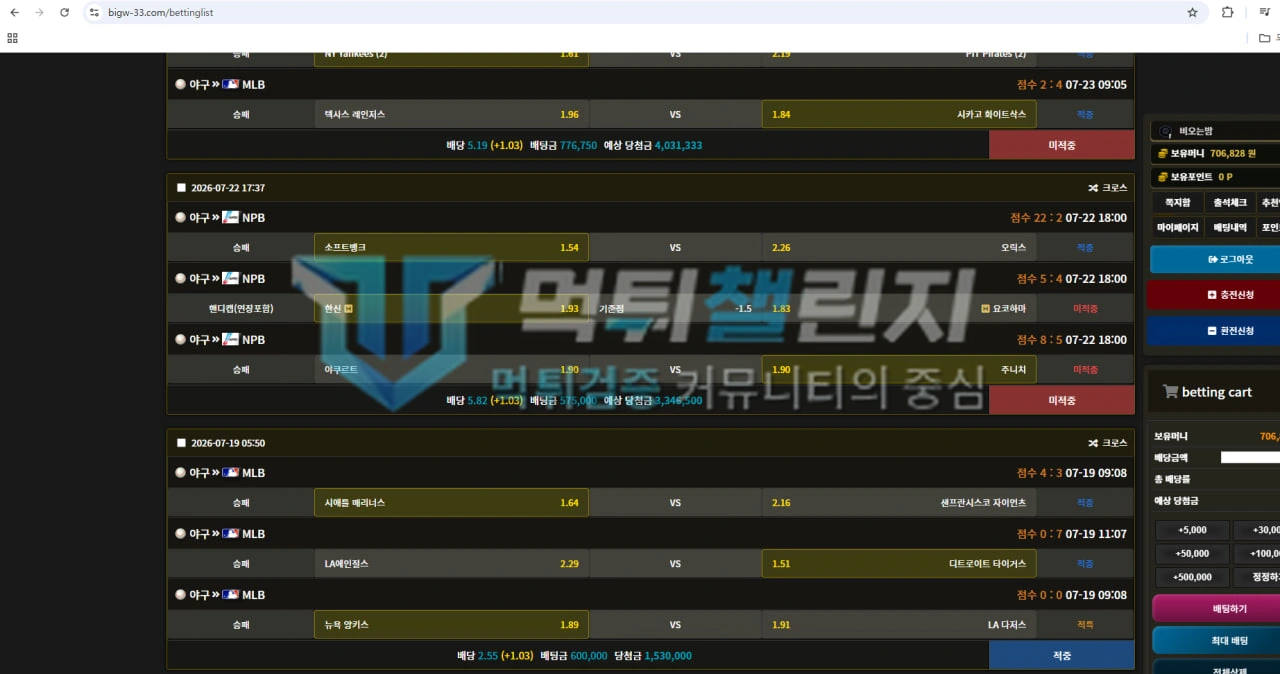The height and width of the screenshot is (674, 1280).
Task: Click the browser forward arrow
Action: (x=39, y=12)
